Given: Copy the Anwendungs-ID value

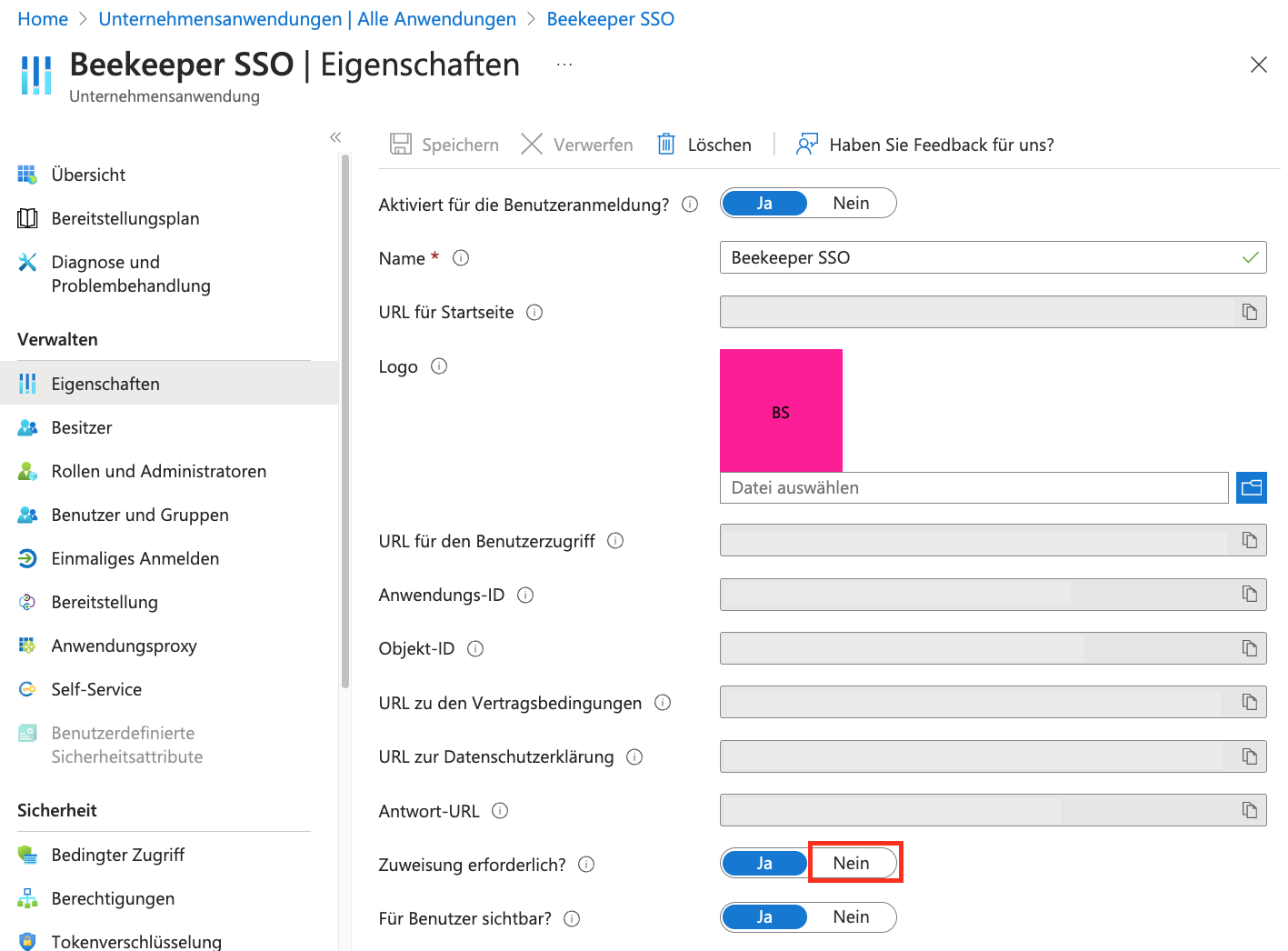Looking at the screenshot, I should point(1250,594).
